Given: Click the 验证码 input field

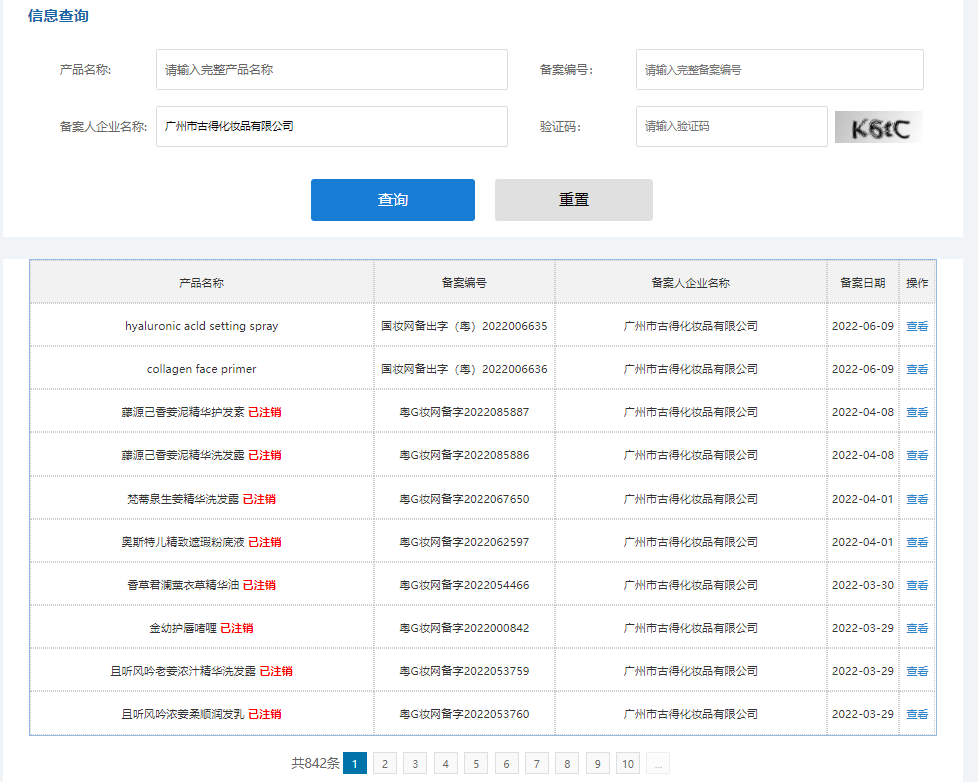Looking at the screenshot, I should [731, 127].
